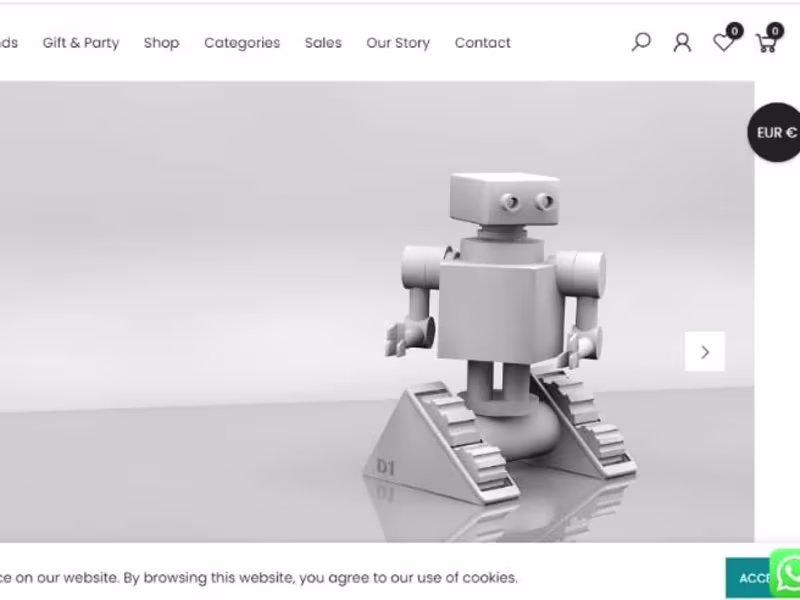Expand the Categories menu
Screen dimensions: 800x600
[242, 43]
